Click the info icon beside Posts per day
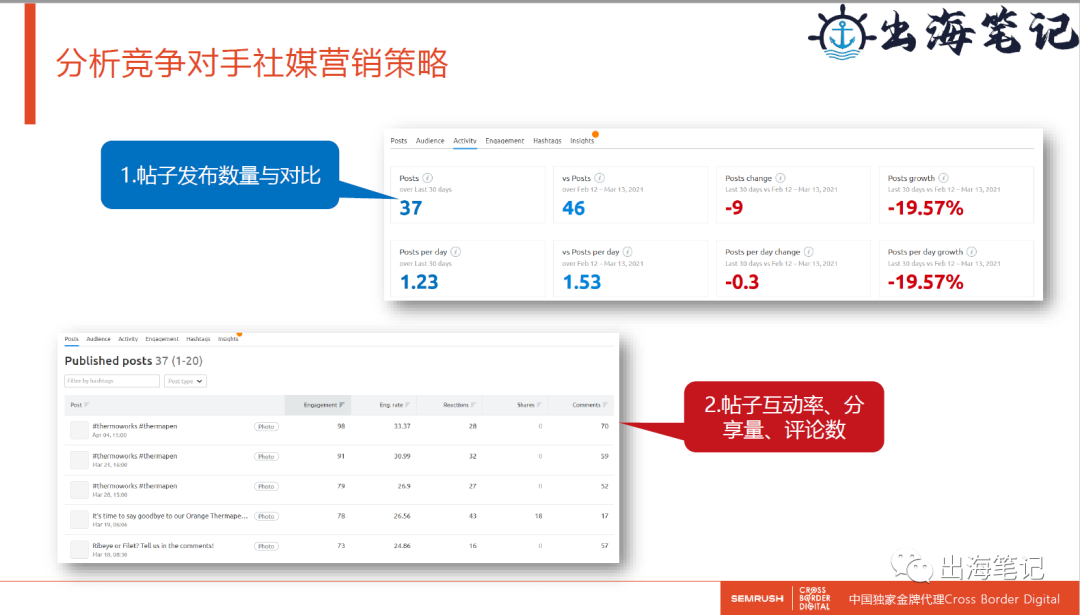The width and height of the screenshot is (1080, 615). point(459,250)
